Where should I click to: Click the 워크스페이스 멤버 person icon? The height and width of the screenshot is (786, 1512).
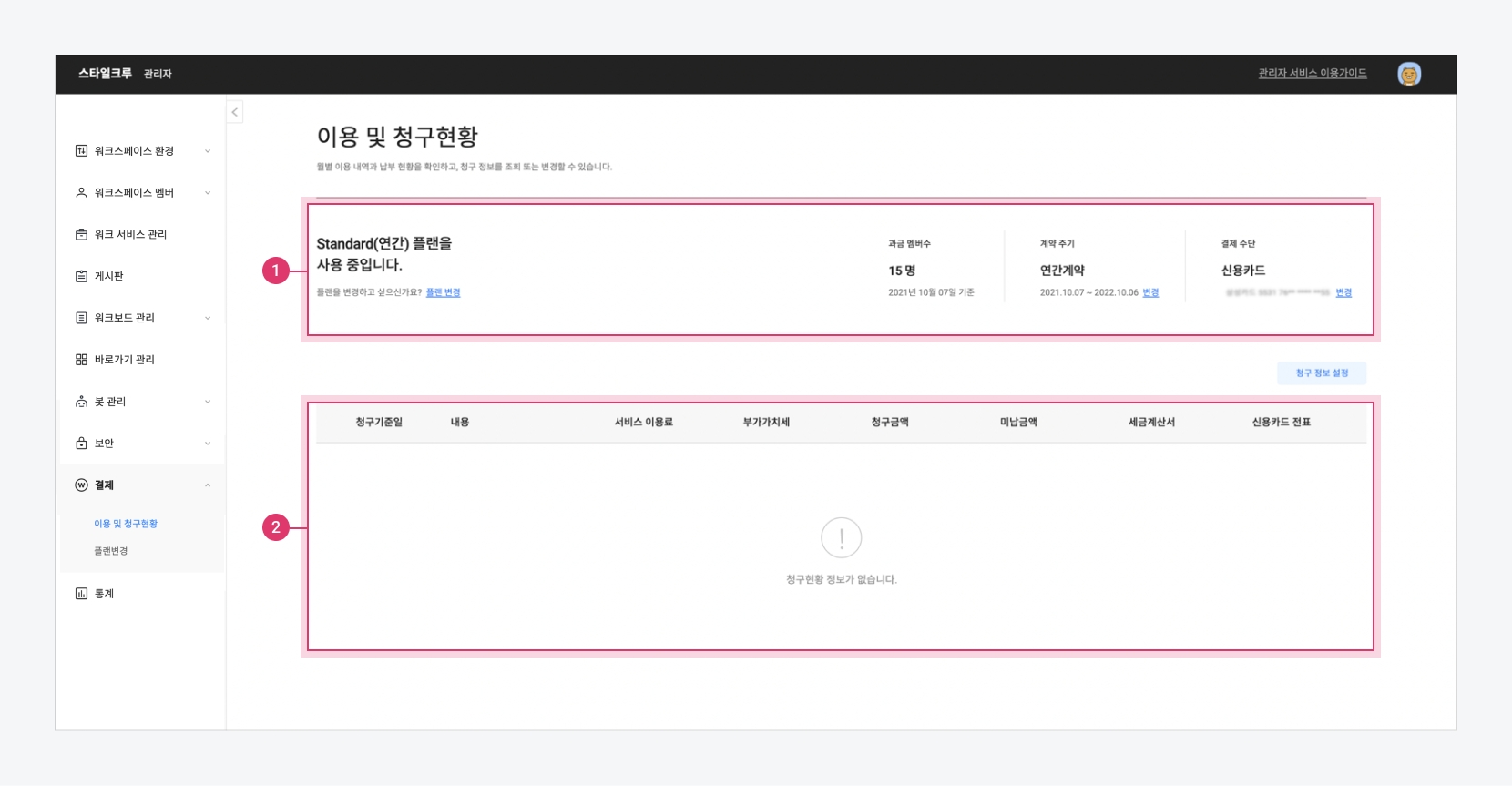81,193
